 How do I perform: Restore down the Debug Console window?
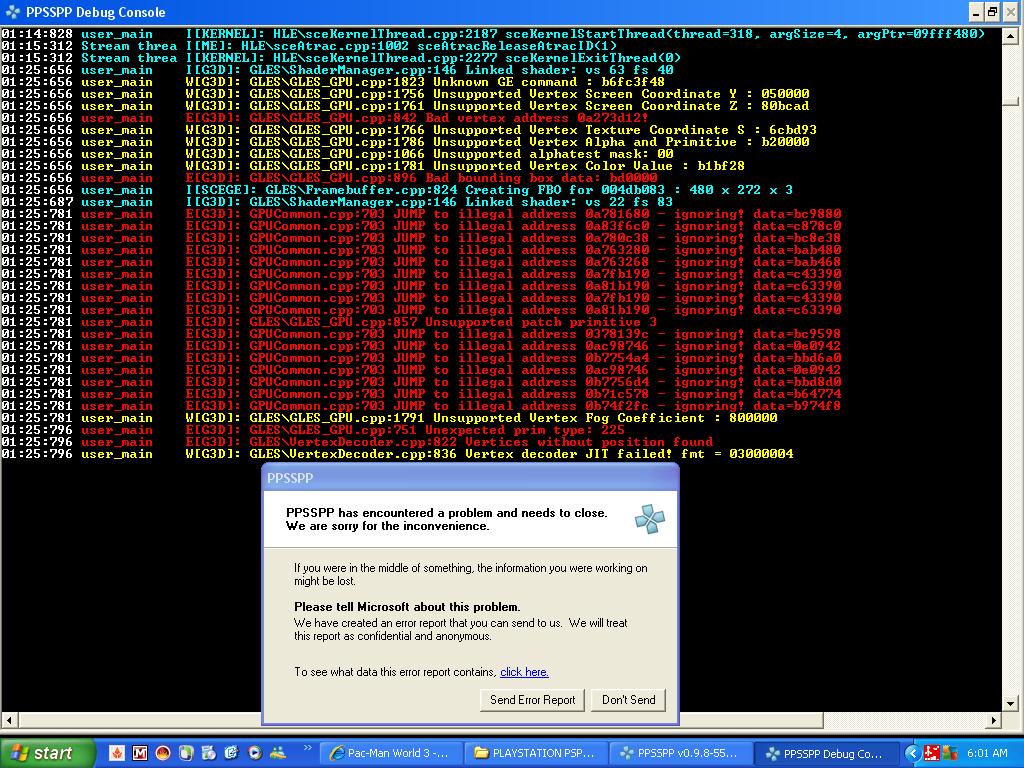(992, 12)
